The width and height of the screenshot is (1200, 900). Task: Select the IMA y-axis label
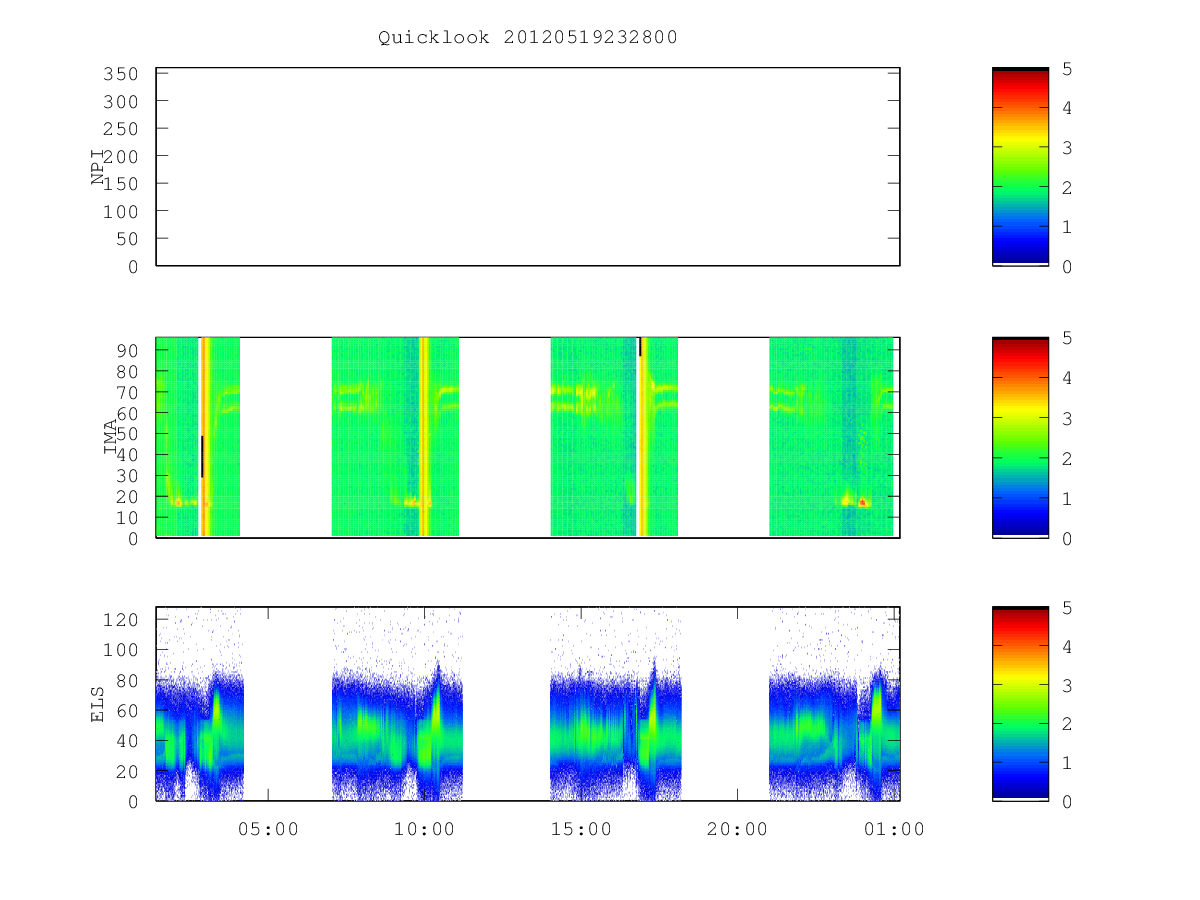110,437
